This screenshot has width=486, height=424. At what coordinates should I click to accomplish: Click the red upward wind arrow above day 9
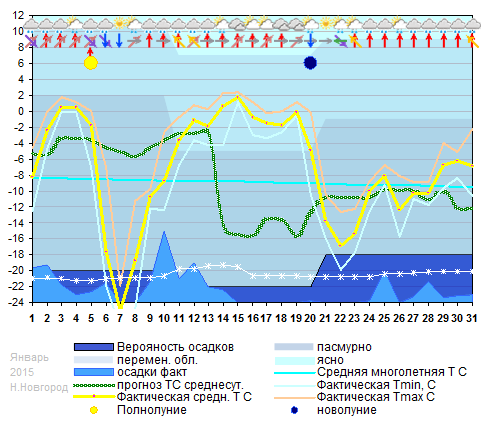click(149, 40)
